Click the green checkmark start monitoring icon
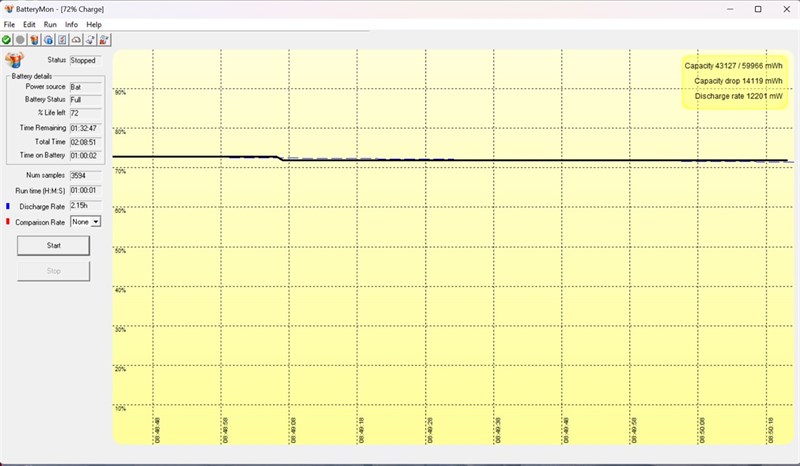 click(x=6, y=40)
